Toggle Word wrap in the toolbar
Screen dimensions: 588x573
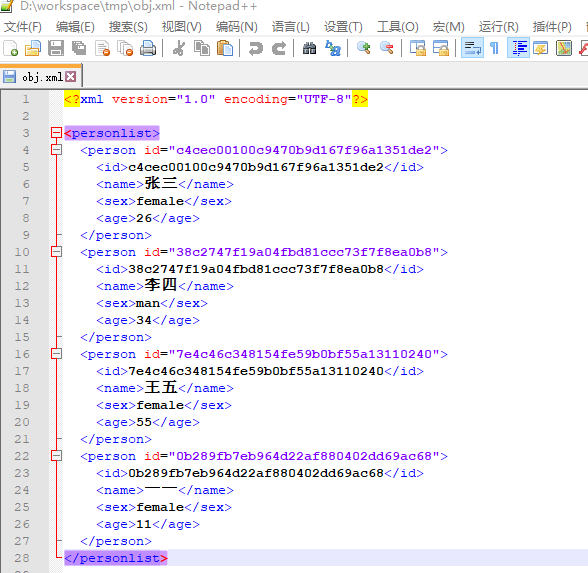coord(472,48)
